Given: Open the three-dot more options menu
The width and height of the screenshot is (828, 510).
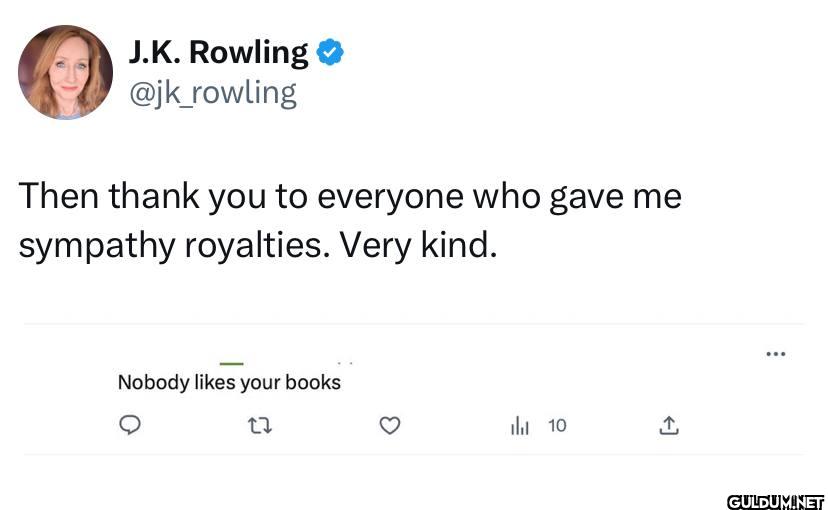Looking at the screenshot, I should coord(775,353).
